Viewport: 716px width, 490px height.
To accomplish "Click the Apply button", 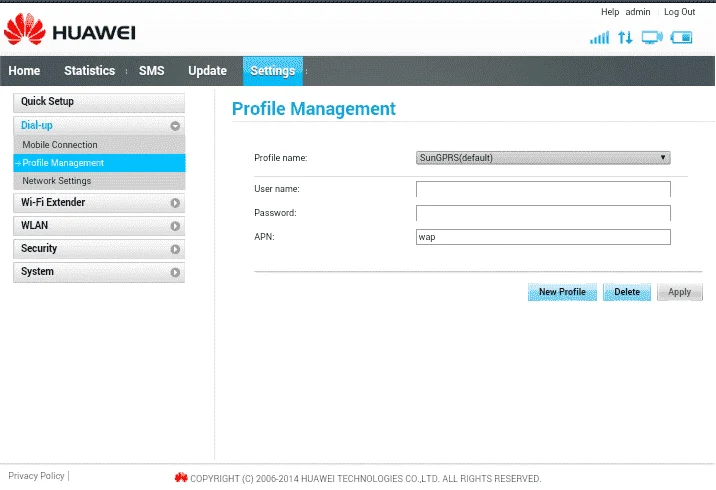I will click(x=679, y=292).
